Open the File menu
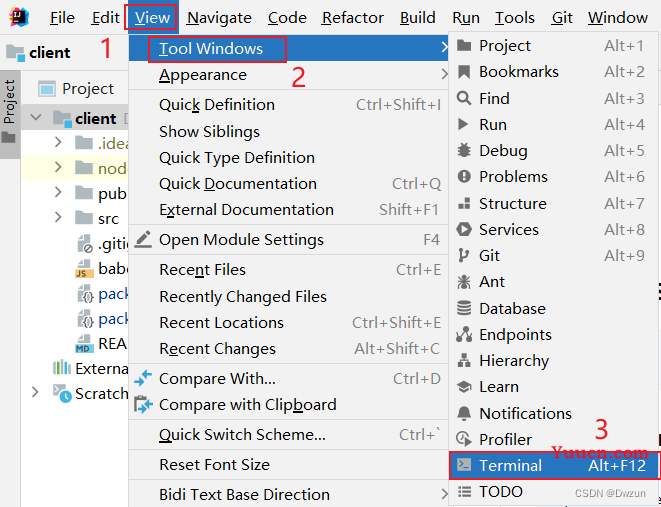This screenshot has height=507, width=661. 62,18
